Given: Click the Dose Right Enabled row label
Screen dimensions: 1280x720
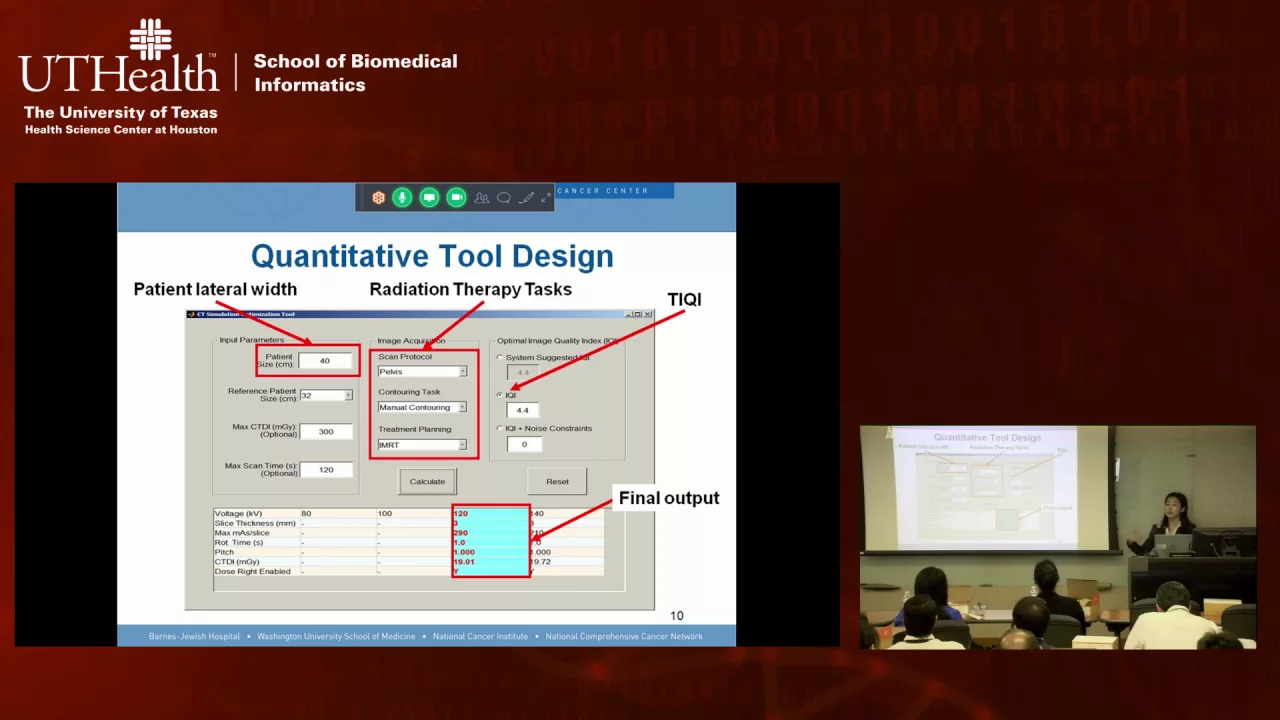Looking at the screenshot, I should 253,571.
